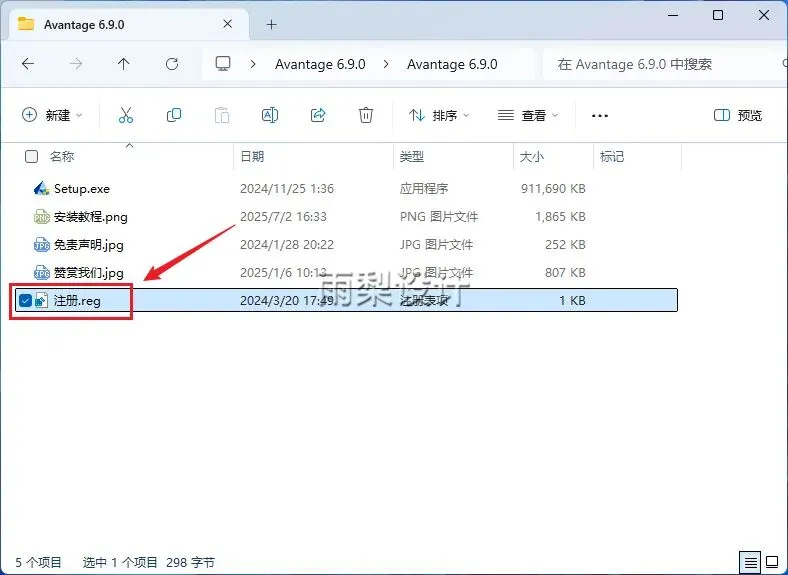Open the 新建 dropdown
Screen dimensions: 788x575
pos(52,115)
